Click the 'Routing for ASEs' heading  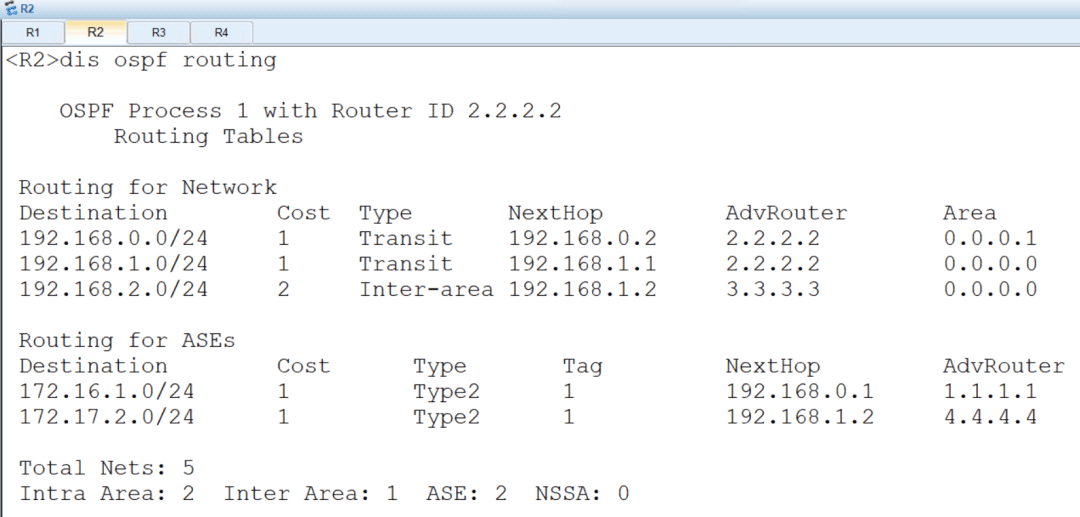[127, 341]
